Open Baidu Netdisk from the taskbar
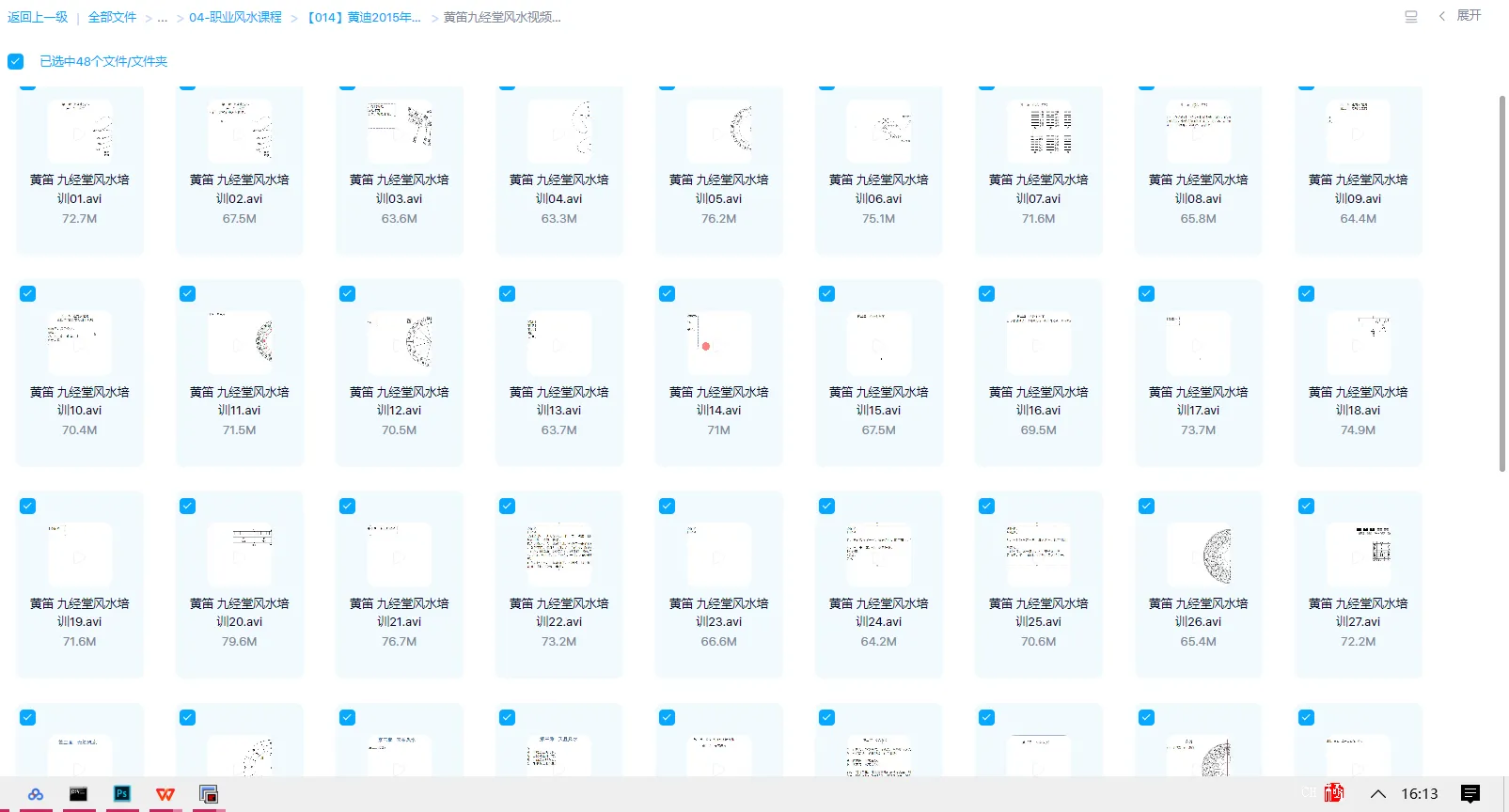Viewport: 1509px width, 812px height. pyautogui.click(x=35, y=794)
